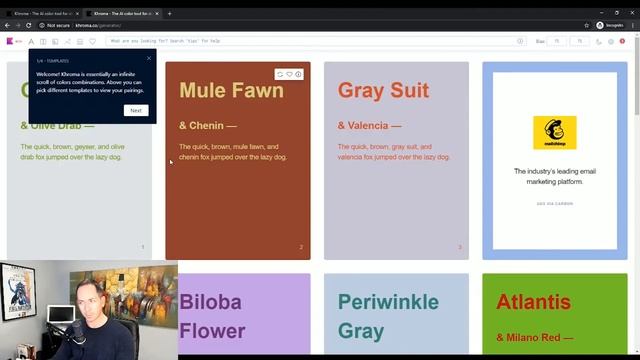Viewport: 640px width, 360px height.
Task: Click the Khroma logo icon
Action: coord(10,41)
